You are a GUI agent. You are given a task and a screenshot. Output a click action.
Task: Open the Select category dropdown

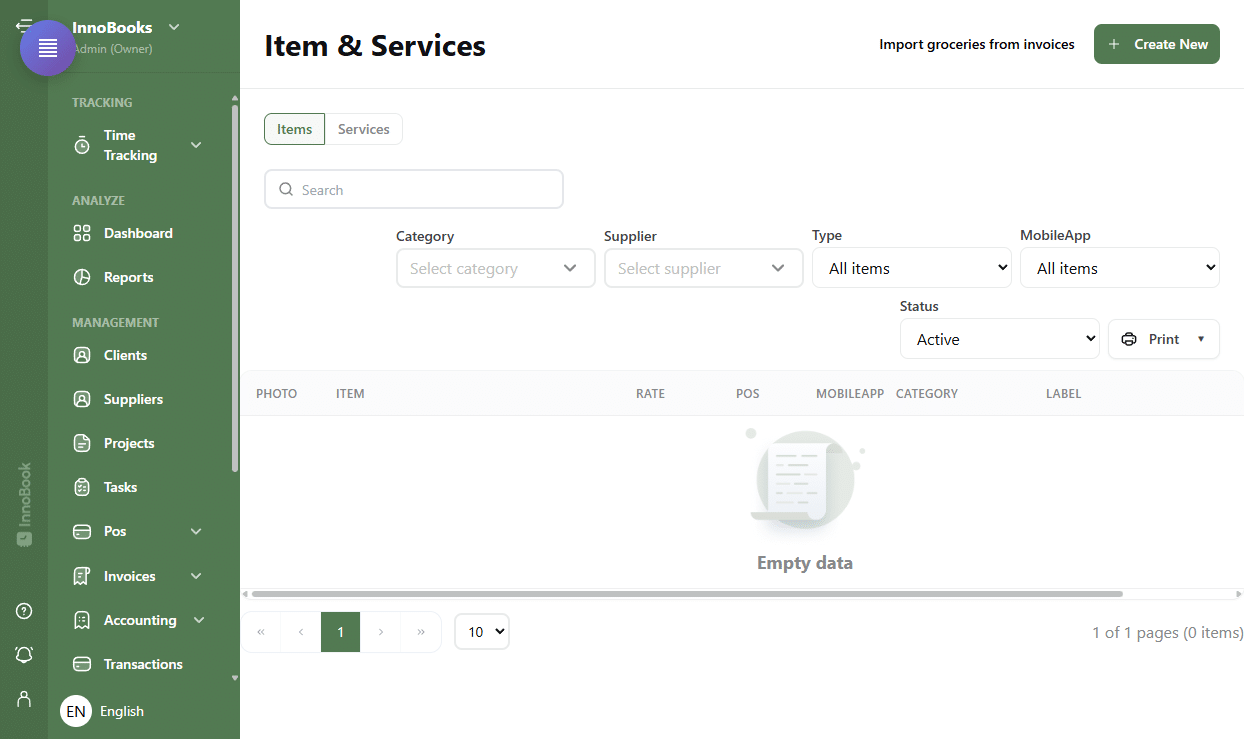[496, 268]
